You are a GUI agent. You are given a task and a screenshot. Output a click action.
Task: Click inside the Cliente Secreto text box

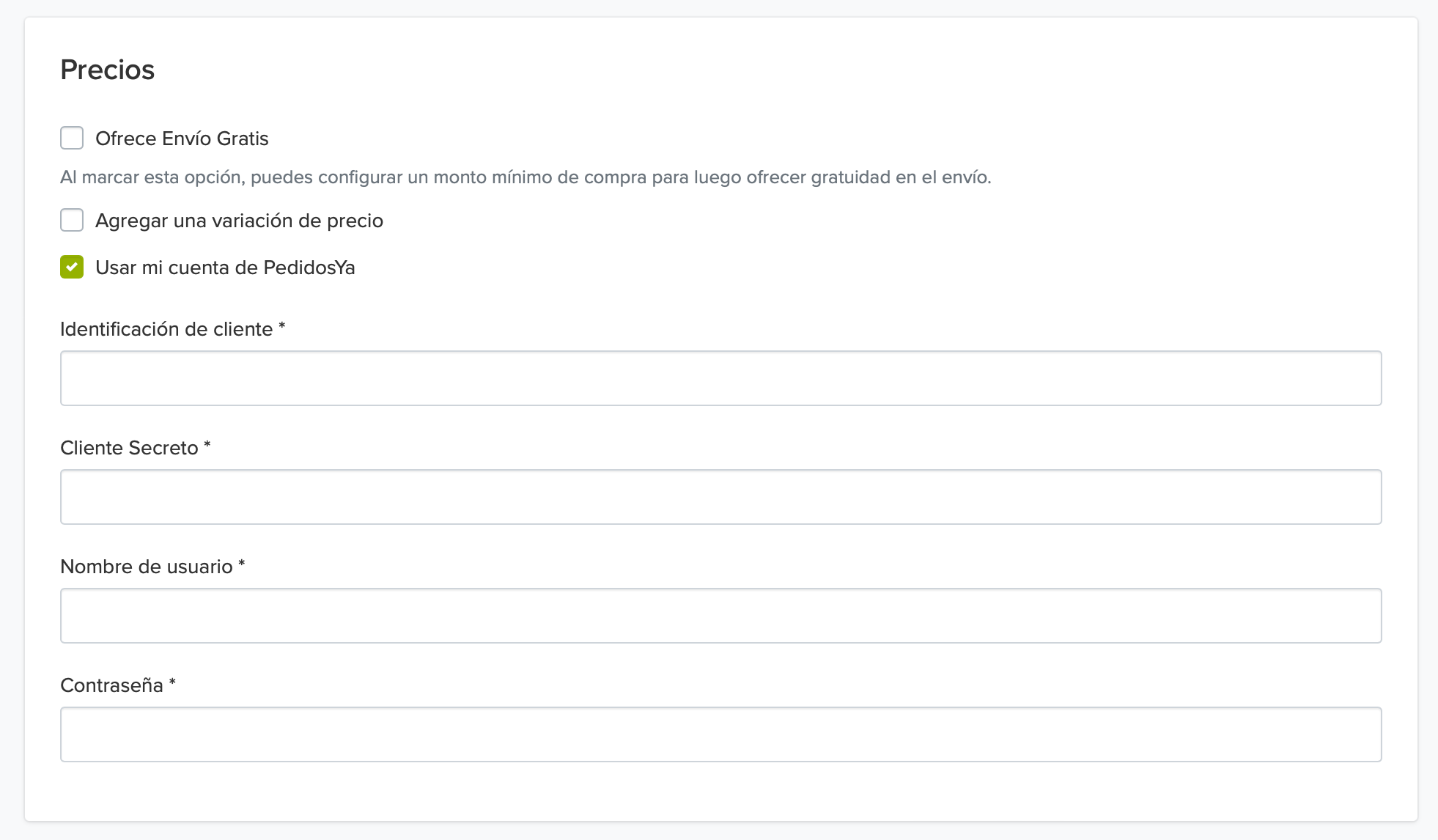(720, 497)
